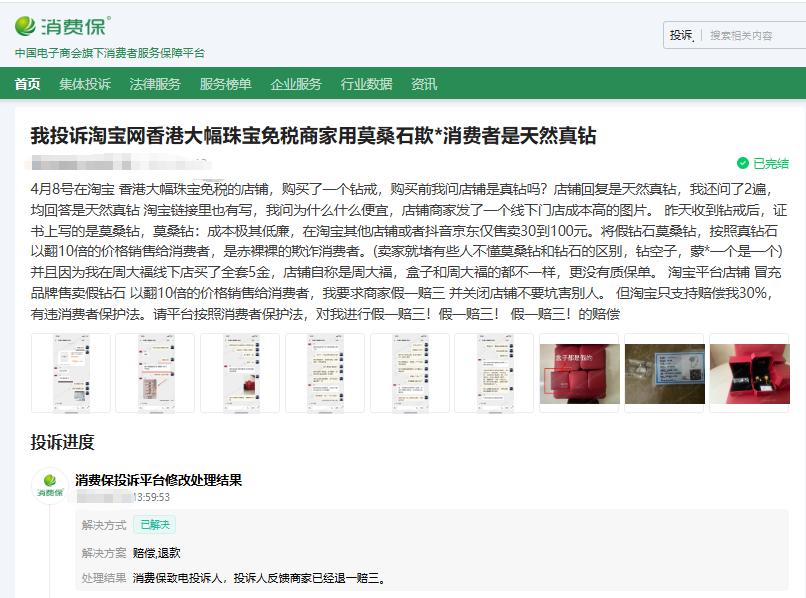Click the green 已完结 checkmark status icon
The image size is (806, 598).
click(x=742, y=163)
